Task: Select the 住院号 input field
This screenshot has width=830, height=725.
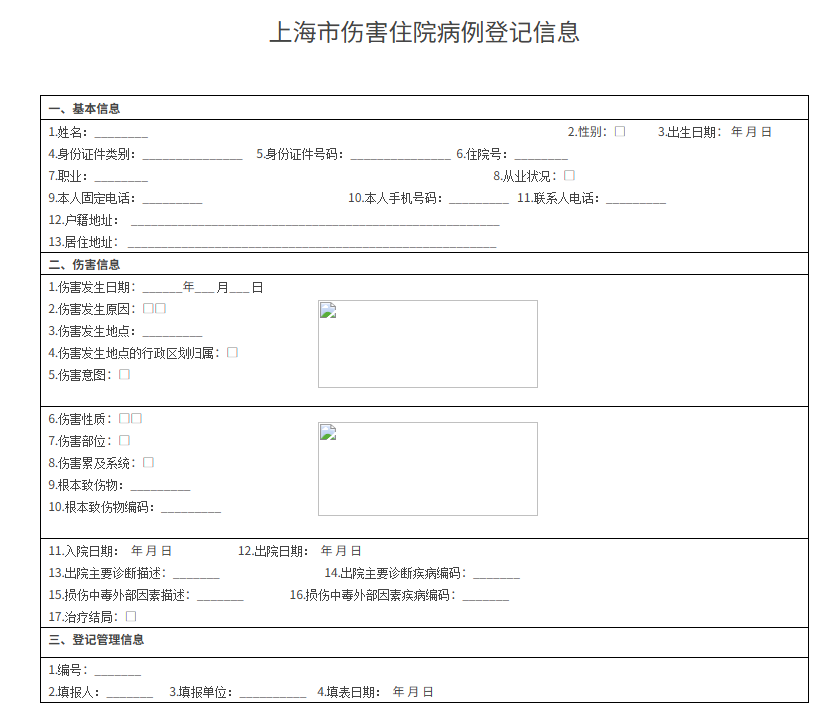Action: point(541,155)
